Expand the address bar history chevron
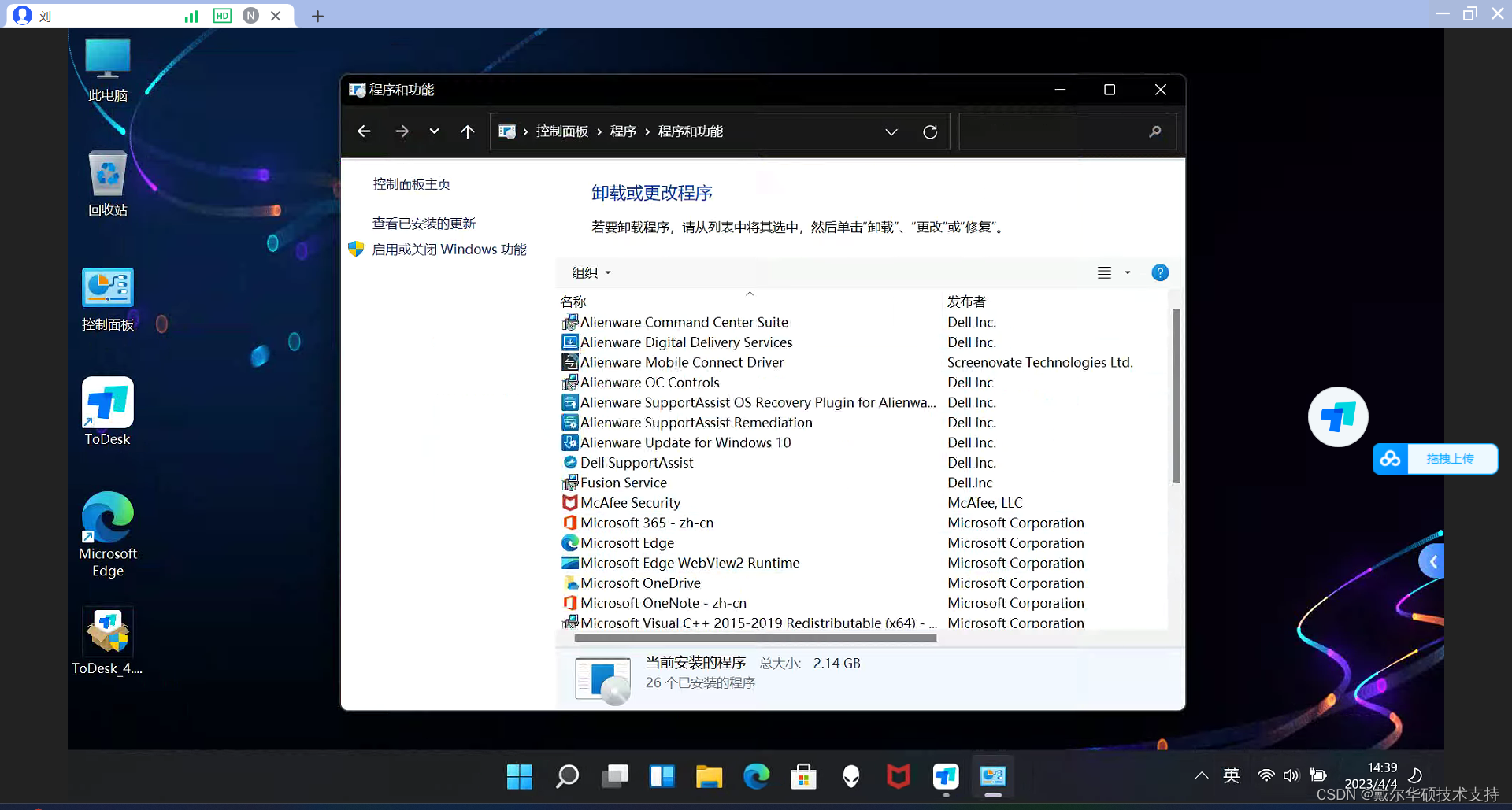Viewport: 1512px width, 810px height. click(891, 131)
